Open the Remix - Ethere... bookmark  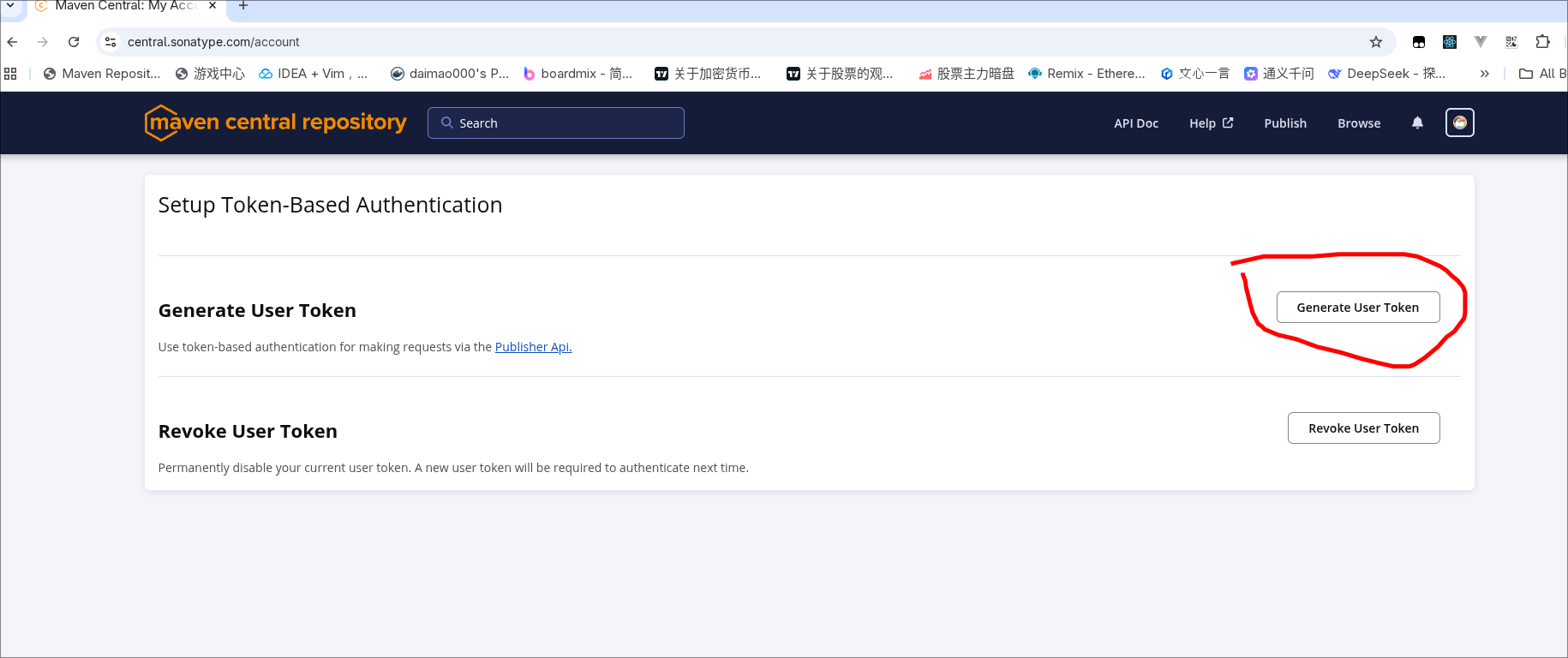coord(1086,74)
